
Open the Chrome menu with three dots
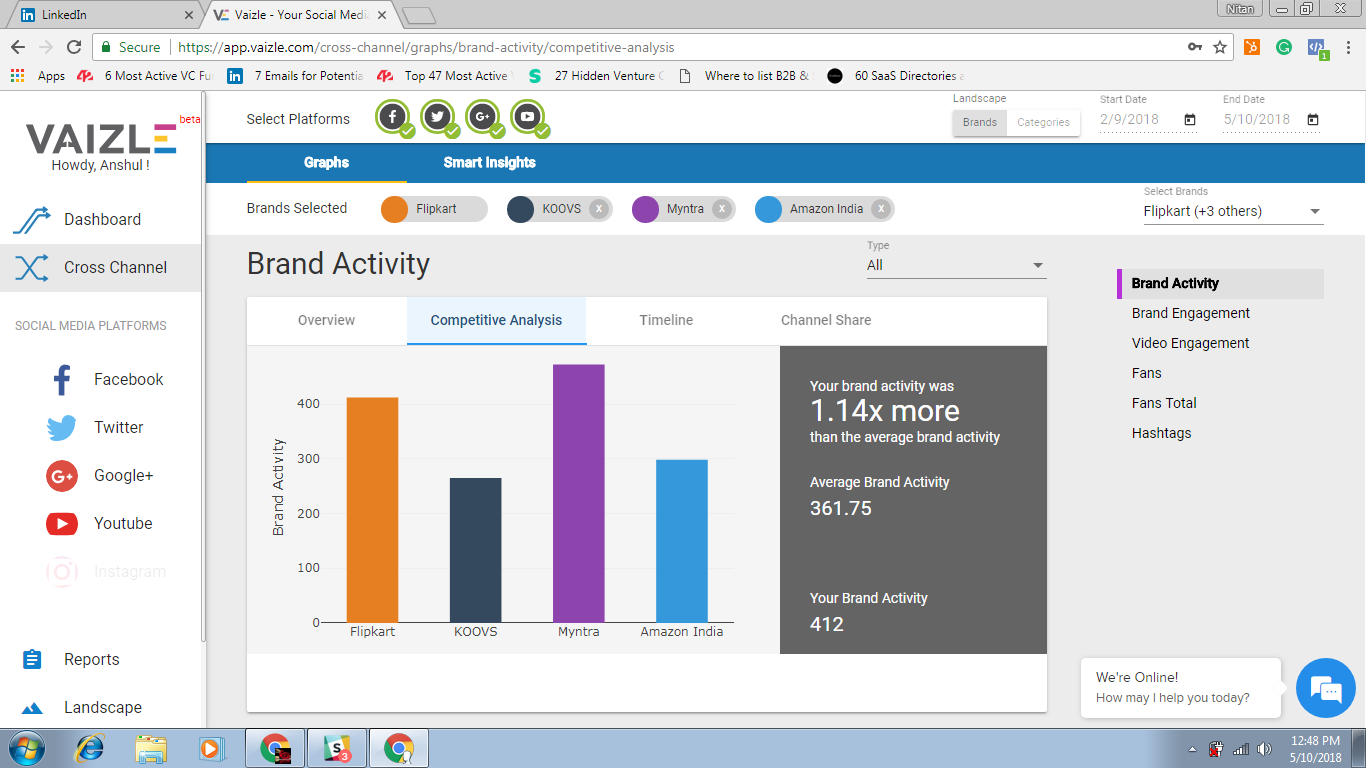click(x=1349, y=47)
